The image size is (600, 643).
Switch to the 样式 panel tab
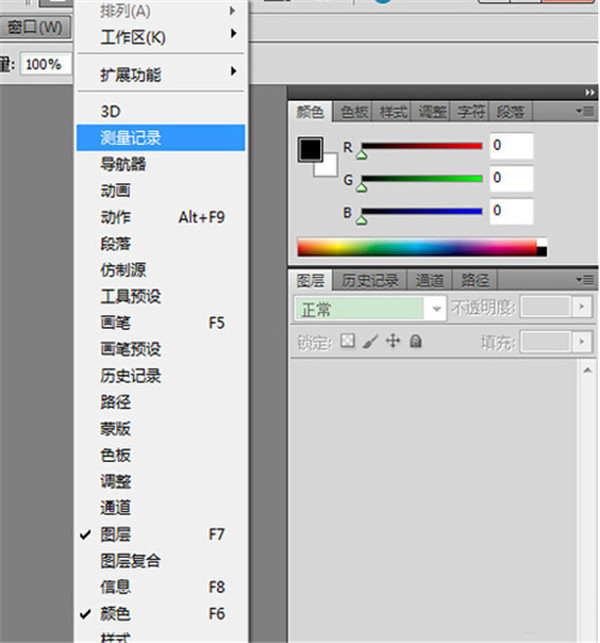coord(393,112)
